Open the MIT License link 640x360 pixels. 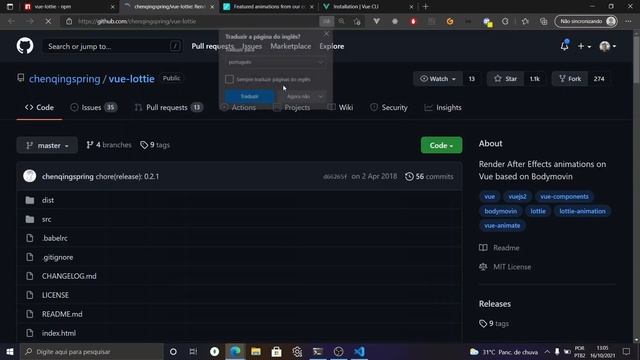(505, 267)
